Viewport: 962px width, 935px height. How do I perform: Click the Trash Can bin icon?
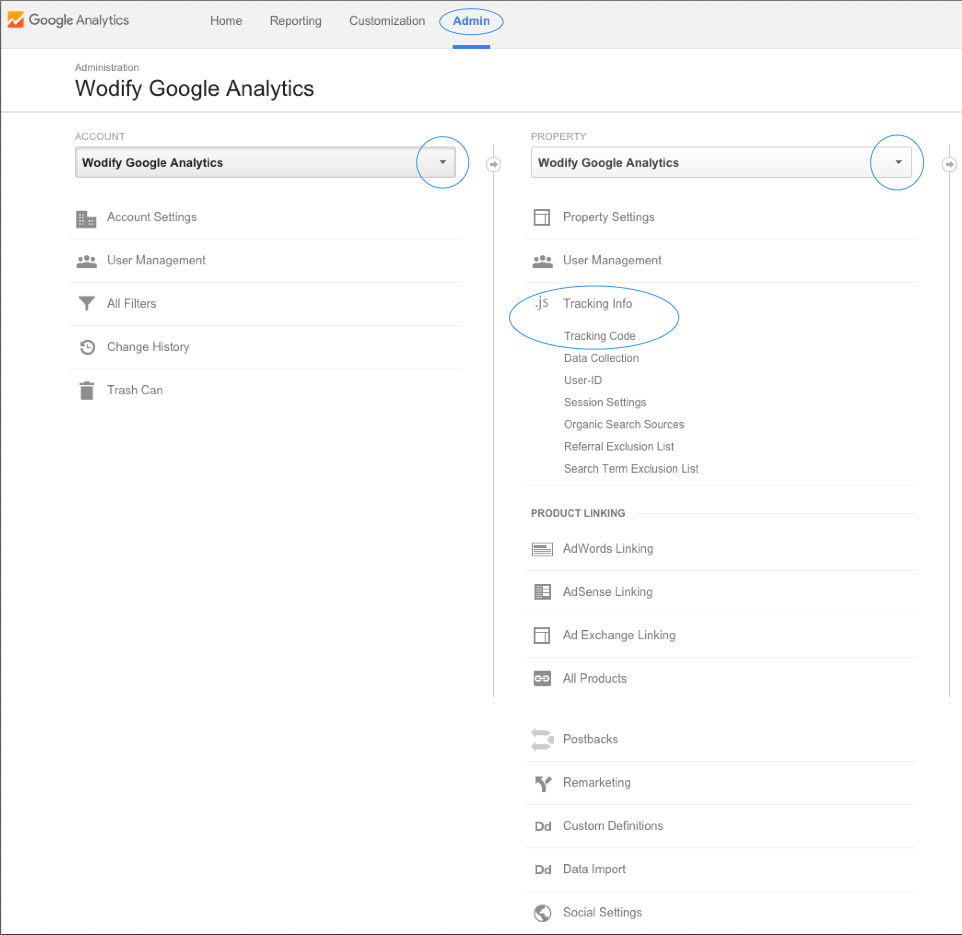tap(87, 390)
